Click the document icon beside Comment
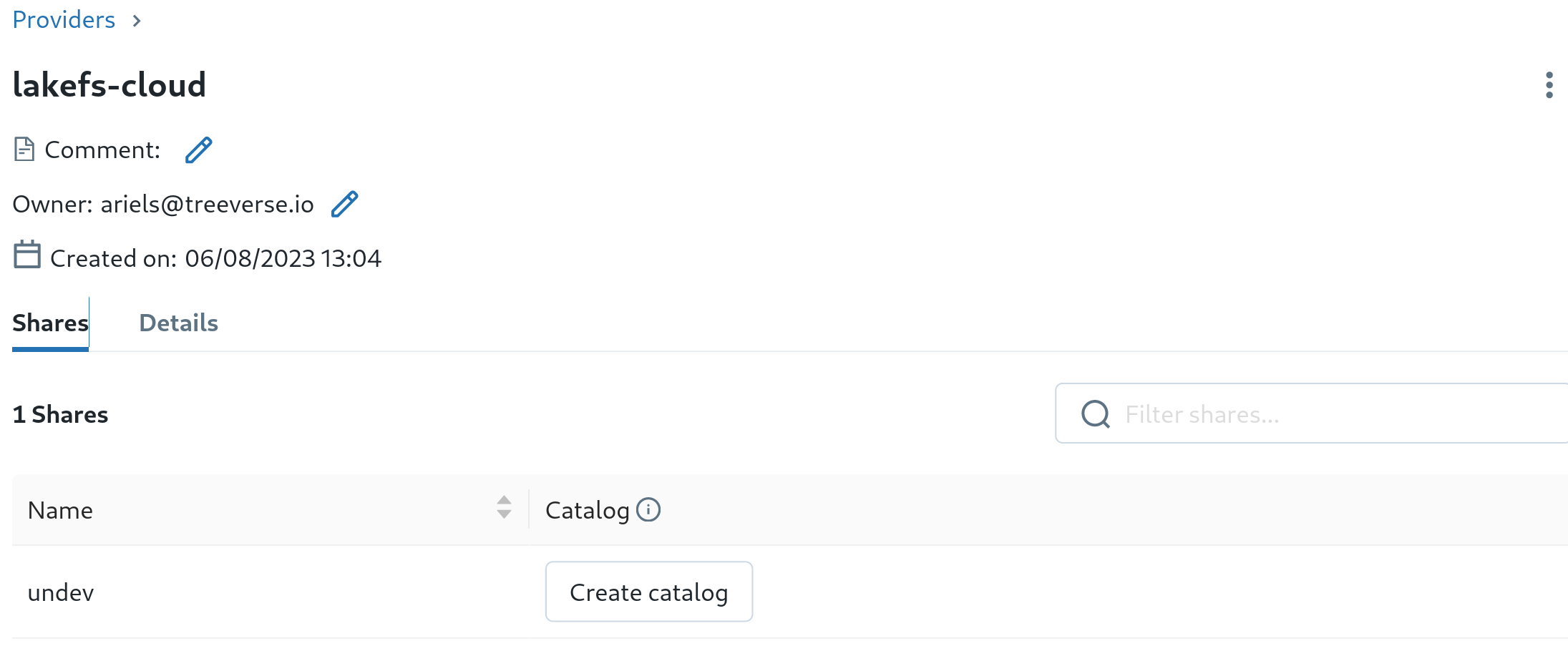 point(24,150)
